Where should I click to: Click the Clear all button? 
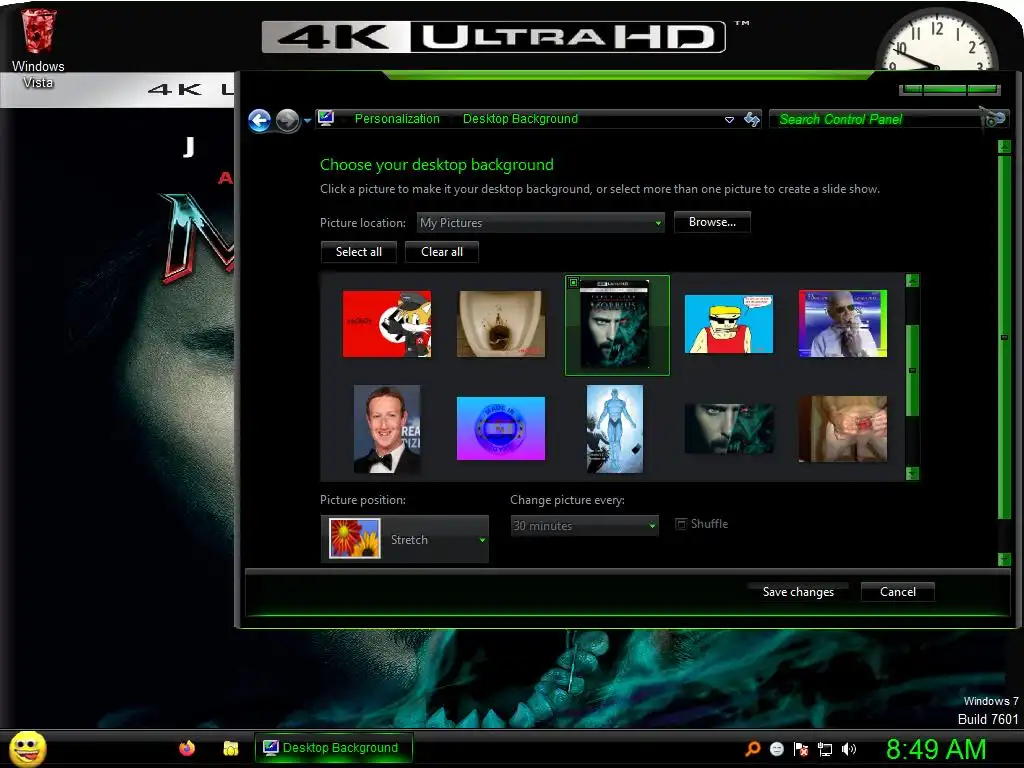coord(441,252)
